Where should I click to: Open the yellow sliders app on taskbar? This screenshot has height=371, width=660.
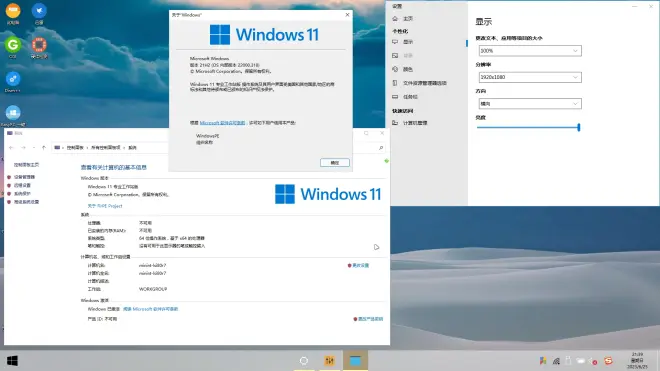click(x=329, y=361)
